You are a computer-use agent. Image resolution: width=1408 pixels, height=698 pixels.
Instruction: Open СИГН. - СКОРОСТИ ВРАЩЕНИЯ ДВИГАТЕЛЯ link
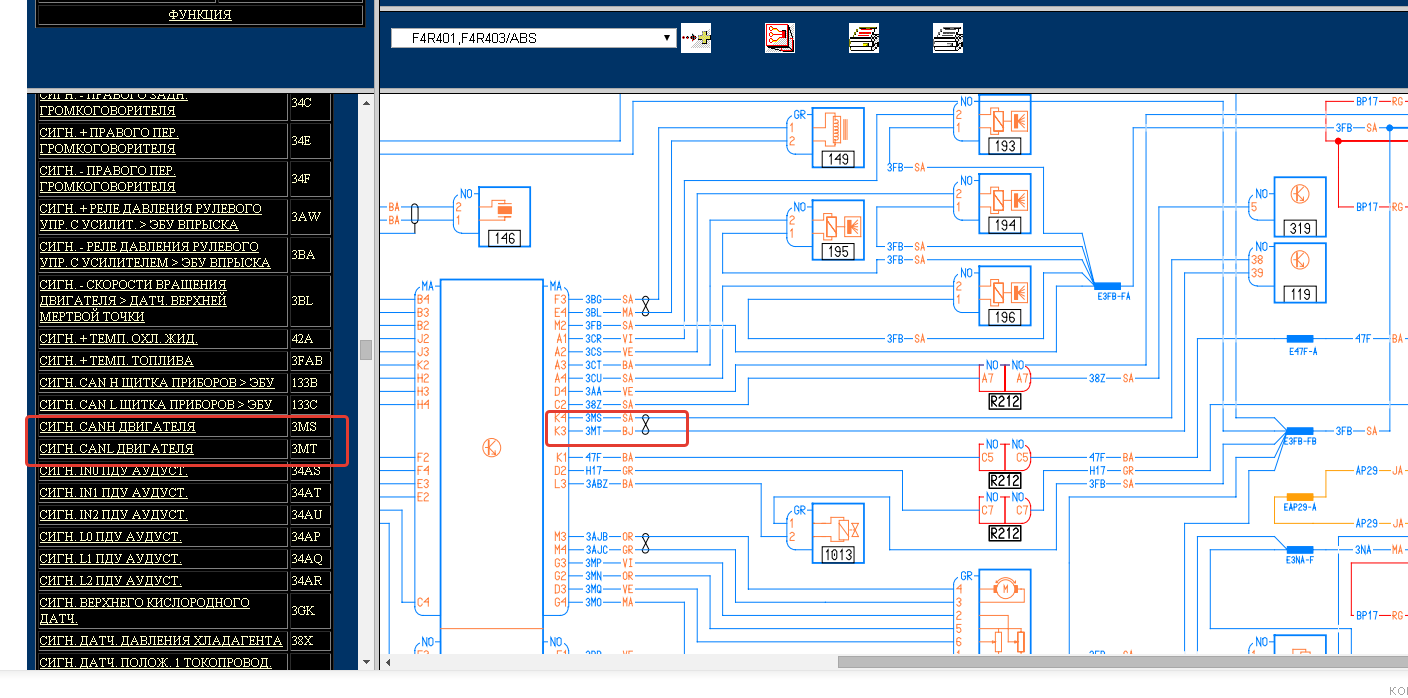133,300
